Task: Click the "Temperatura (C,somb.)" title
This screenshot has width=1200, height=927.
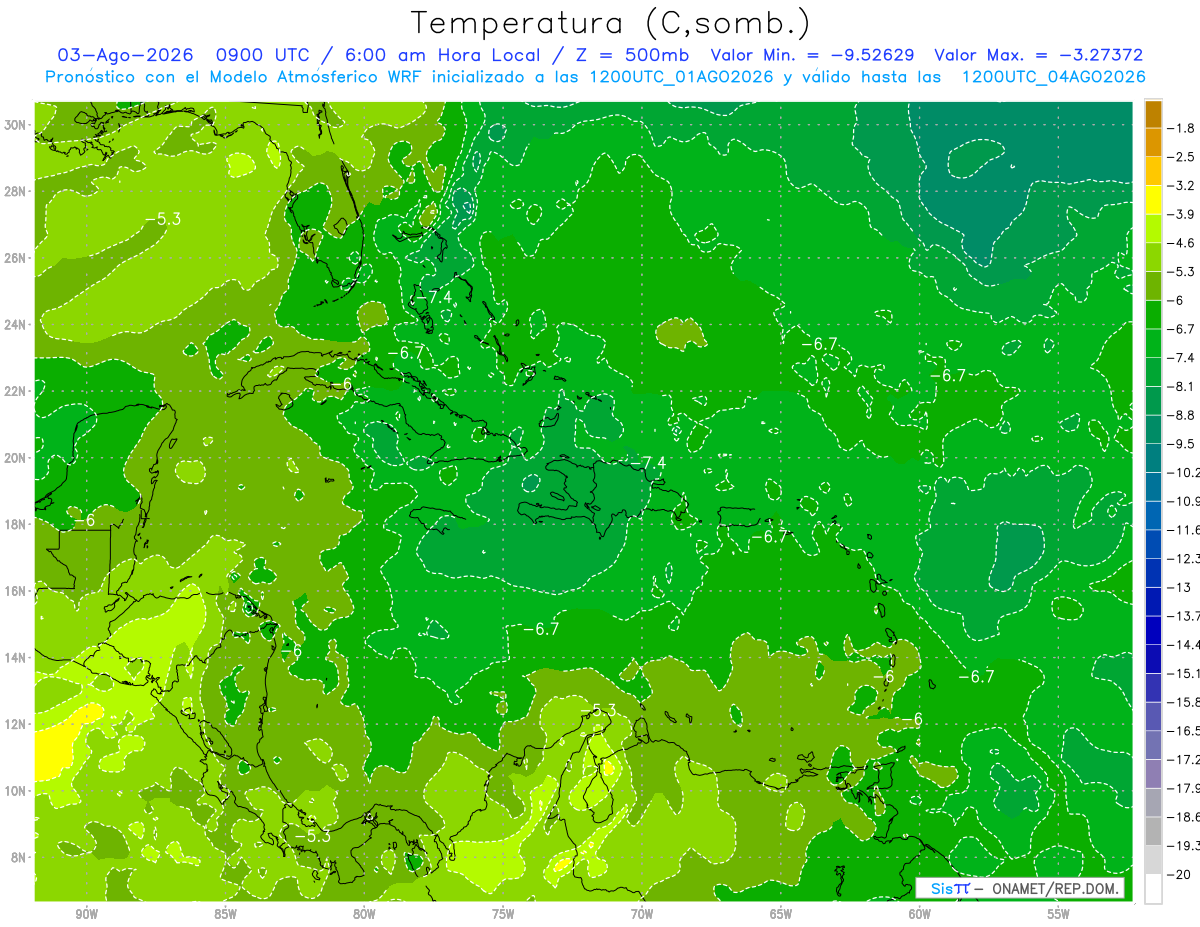Action: point(610,22)
